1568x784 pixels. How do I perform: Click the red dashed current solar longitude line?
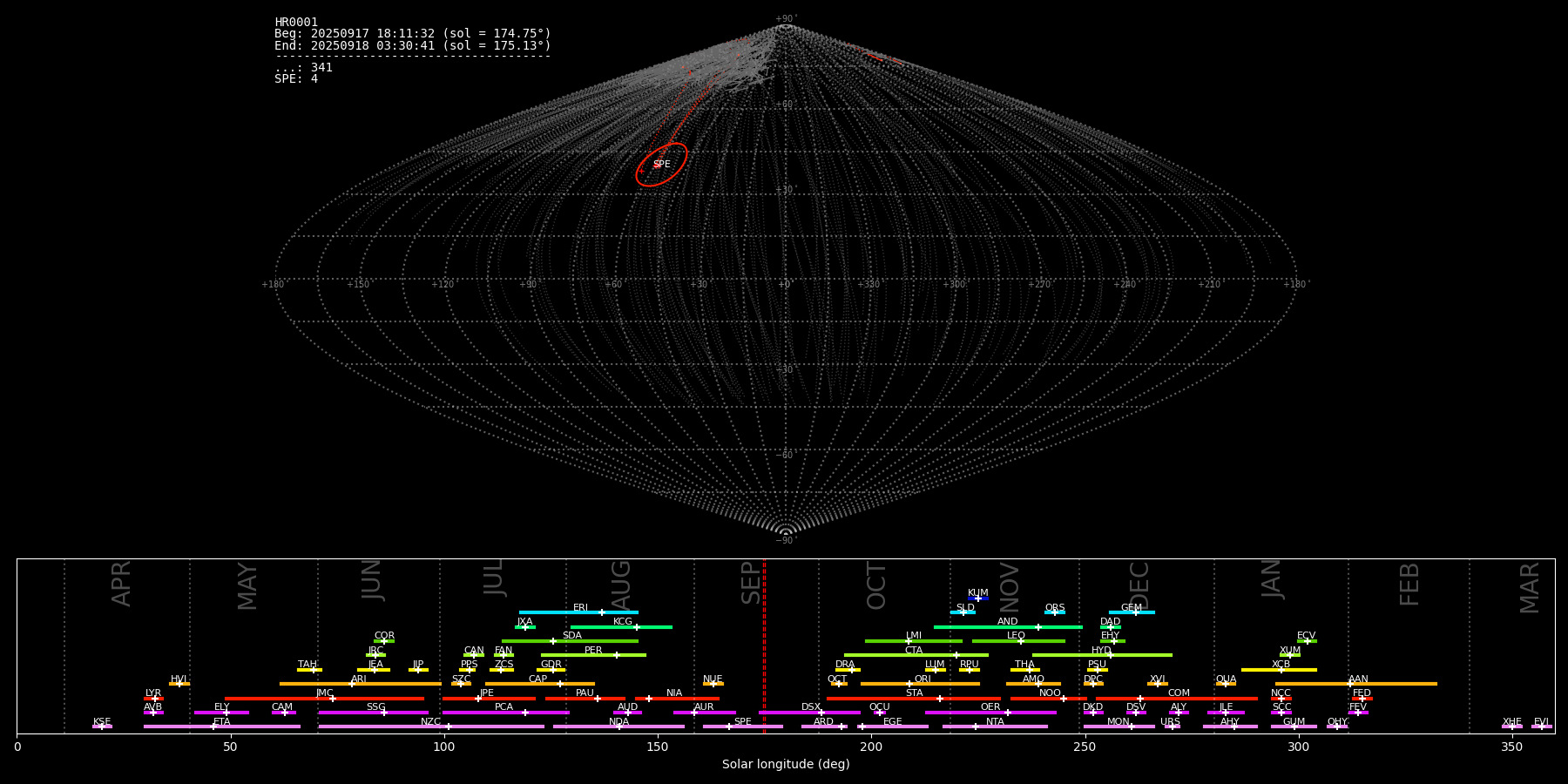764,645
